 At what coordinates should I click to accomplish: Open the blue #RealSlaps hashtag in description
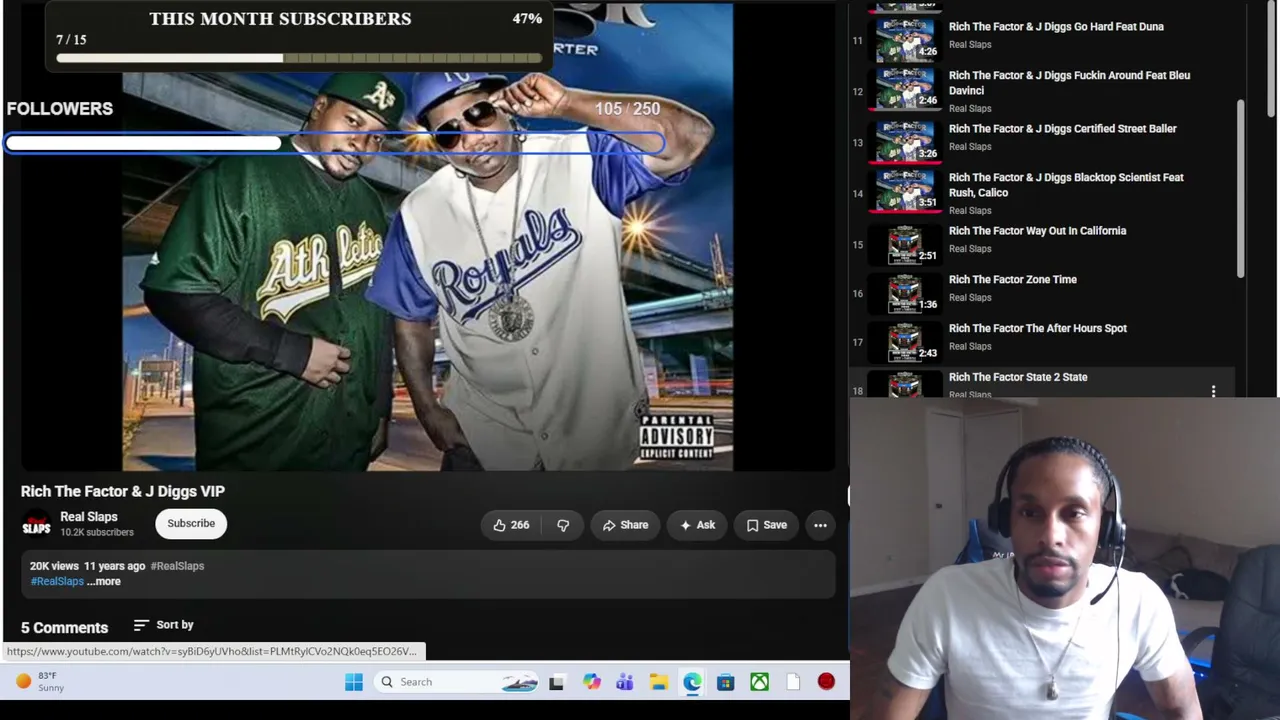[x=57, y=581]
